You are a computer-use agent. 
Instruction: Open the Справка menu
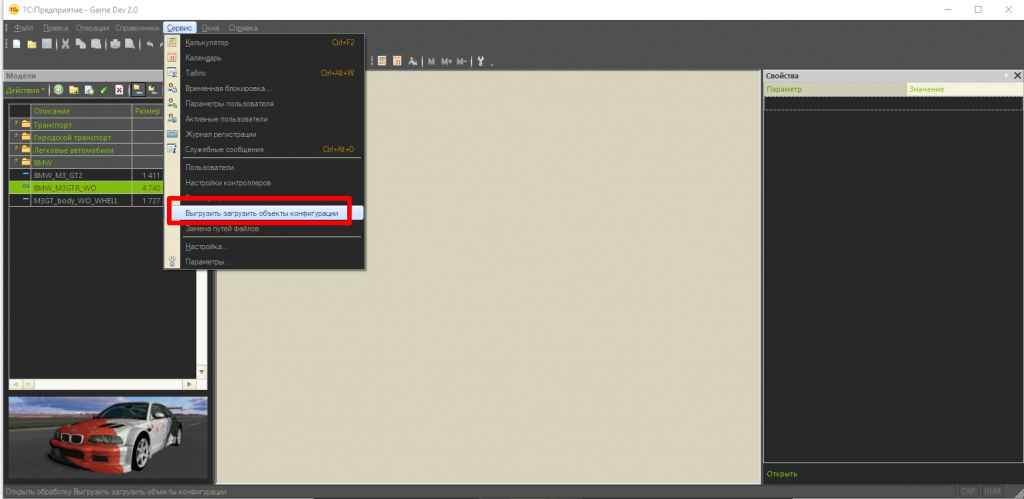(x=243, y=28)
